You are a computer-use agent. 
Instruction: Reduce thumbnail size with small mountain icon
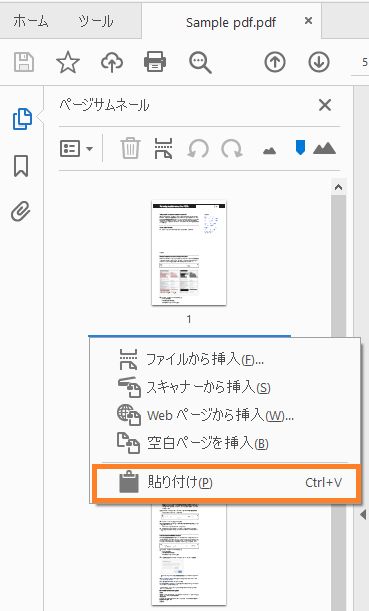(269, 150)
